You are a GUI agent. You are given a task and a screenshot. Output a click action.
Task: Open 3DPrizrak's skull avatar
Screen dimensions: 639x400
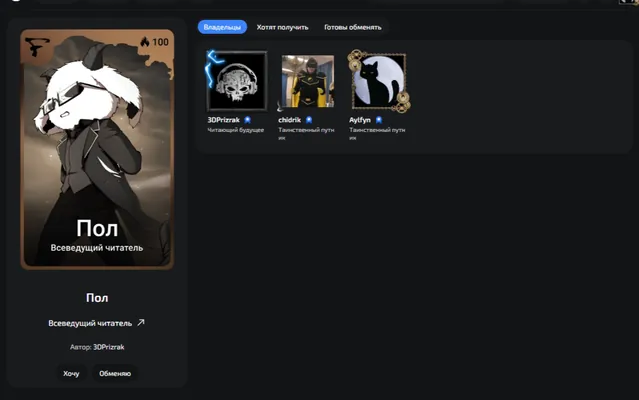click(x=237, y=81)
